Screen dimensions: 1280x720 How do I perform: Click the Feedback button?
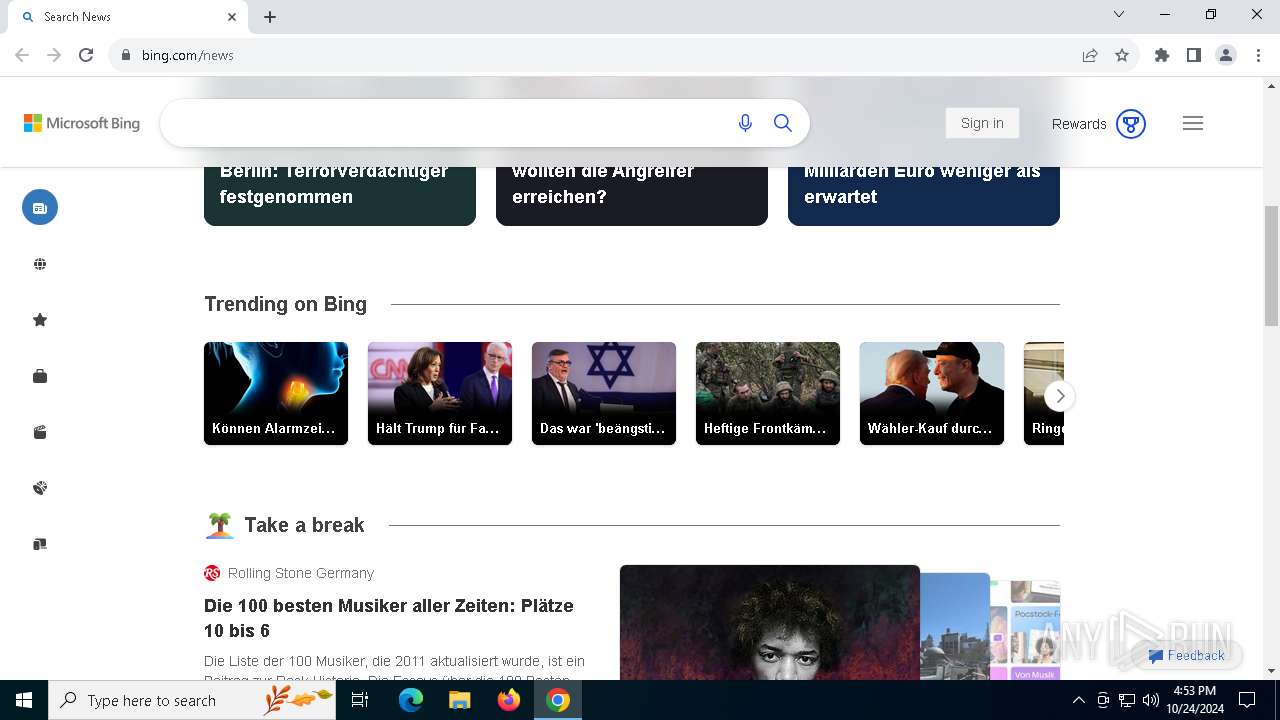coord(1187,655)
